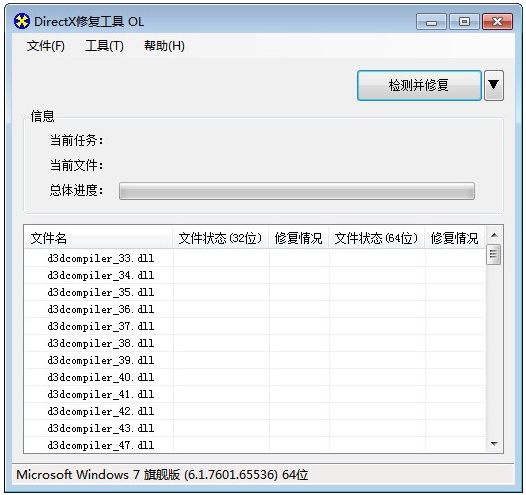
Task: Click the 当前任务 label
Action: tap(76, 140)
